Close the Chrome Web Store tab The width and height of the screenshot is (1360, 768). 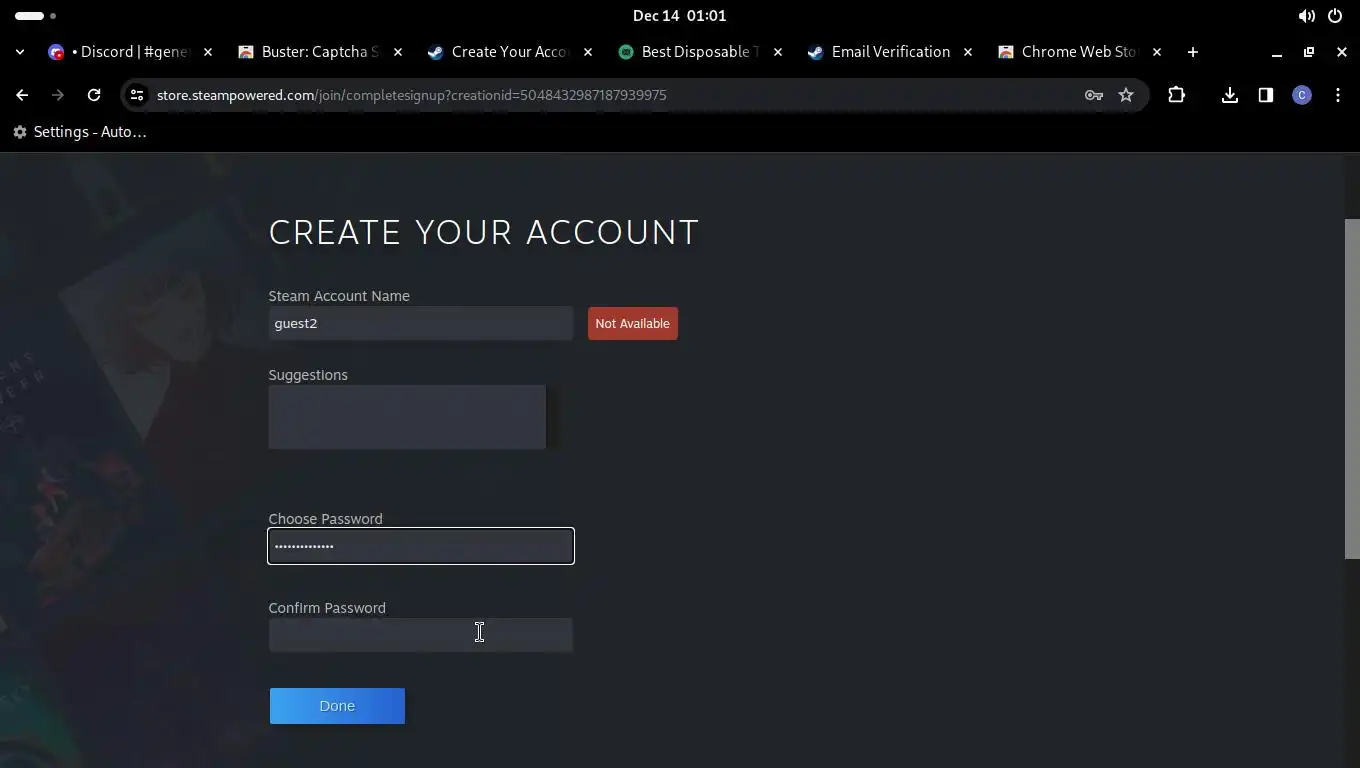pos(1157,52)
